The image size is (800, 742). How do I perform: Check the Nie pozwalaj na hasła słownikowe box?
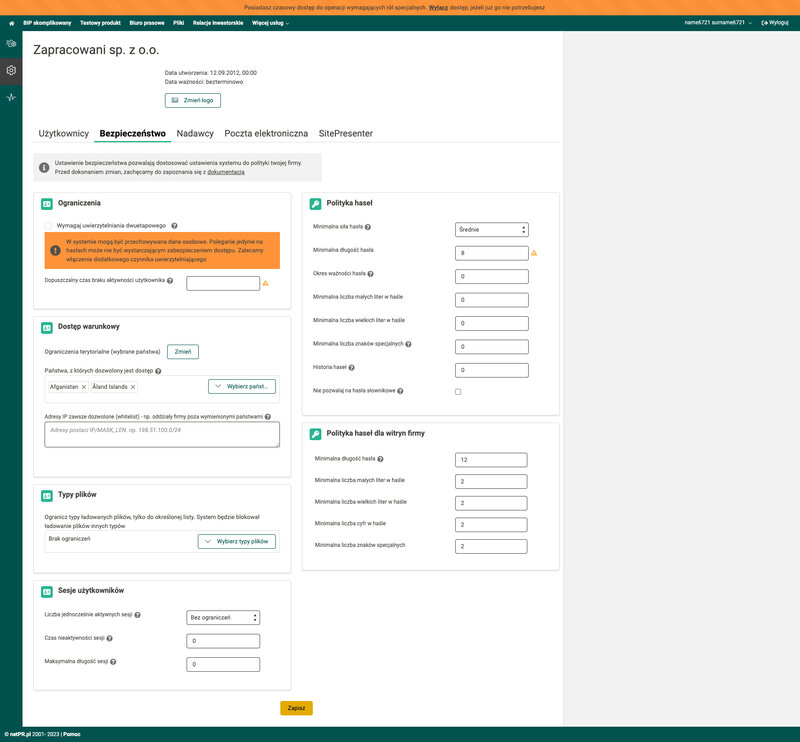pos(458,391)
